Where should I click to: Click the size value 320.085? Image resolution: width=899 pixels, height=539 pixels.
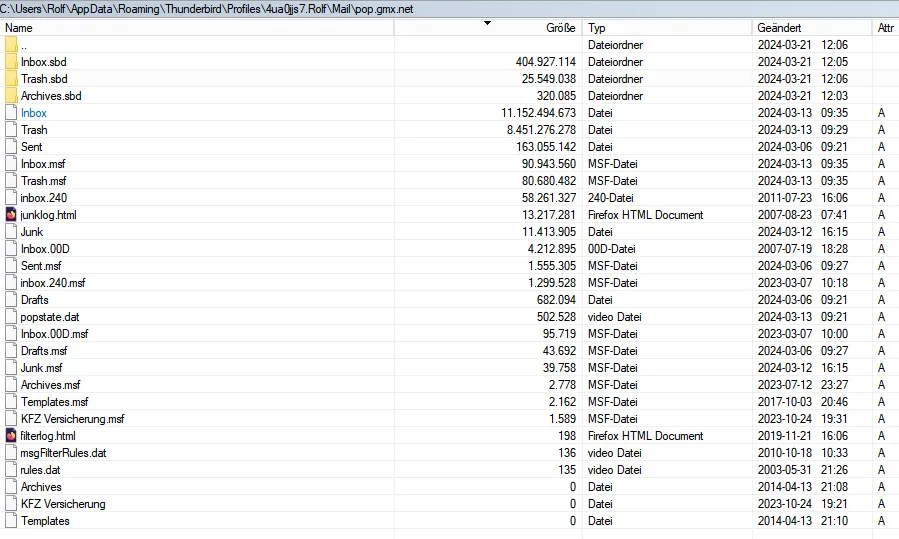pyautogui.click(x=556, y=96)
